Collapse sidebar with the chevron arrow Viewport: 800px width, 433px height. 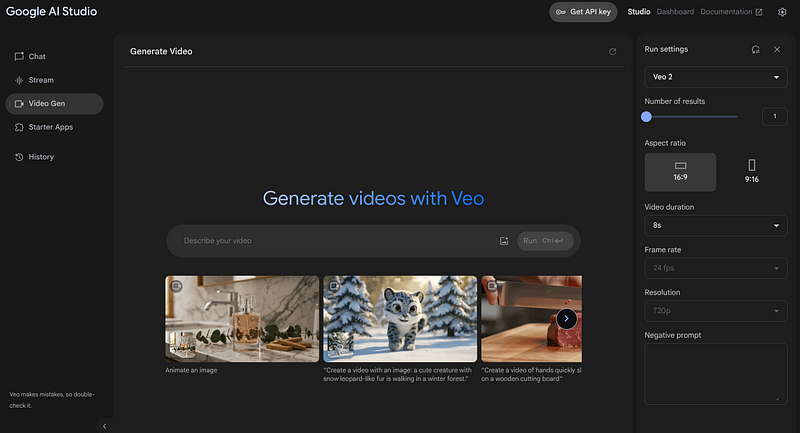(x=105, y=426)
